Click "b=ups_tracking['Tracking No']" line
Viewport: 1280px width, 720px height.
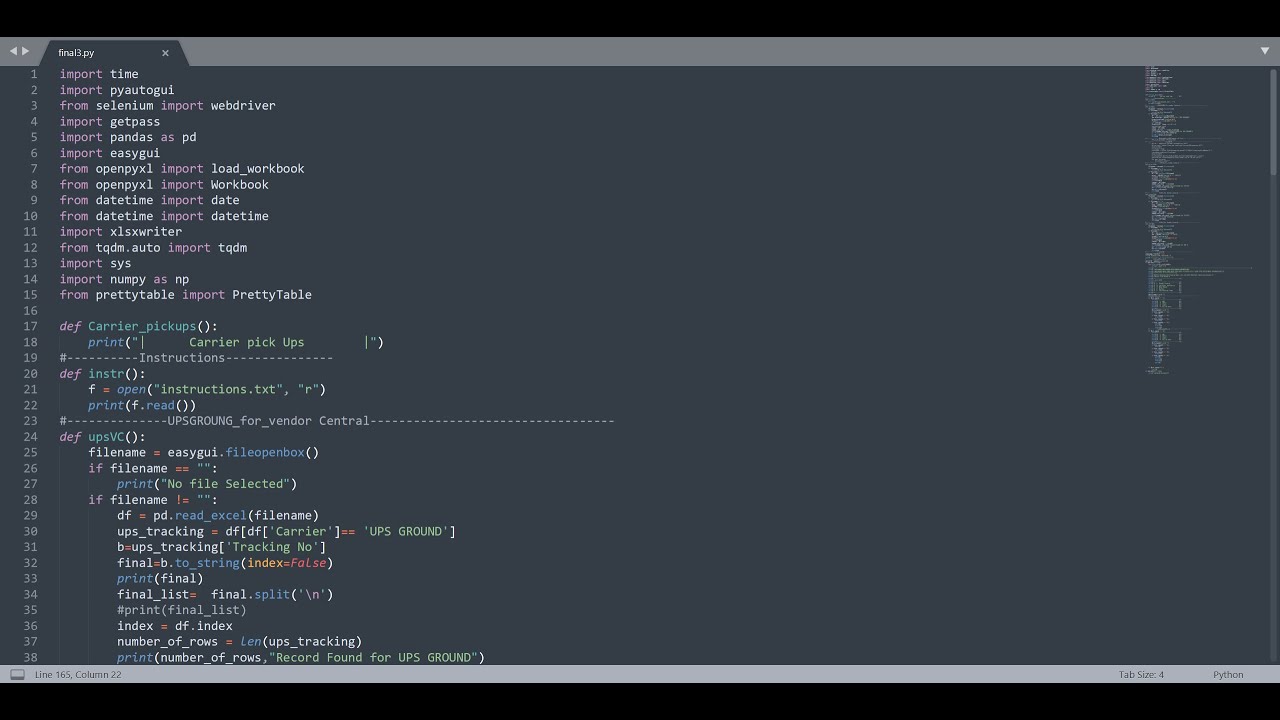pyautogui.click(x=222, y=547)
